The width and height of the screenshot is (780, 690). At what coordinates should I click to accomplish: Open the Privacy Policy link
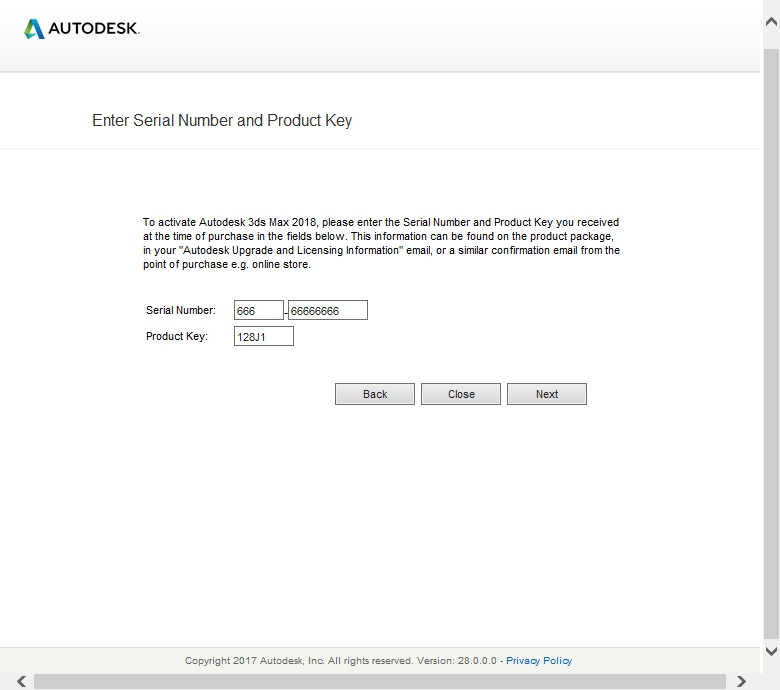(x=539, y=661)
